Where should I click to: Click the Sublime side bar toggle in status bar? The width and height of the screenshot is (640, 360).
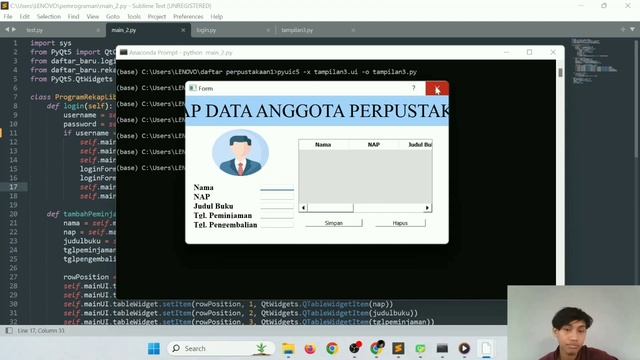[9, 330]
